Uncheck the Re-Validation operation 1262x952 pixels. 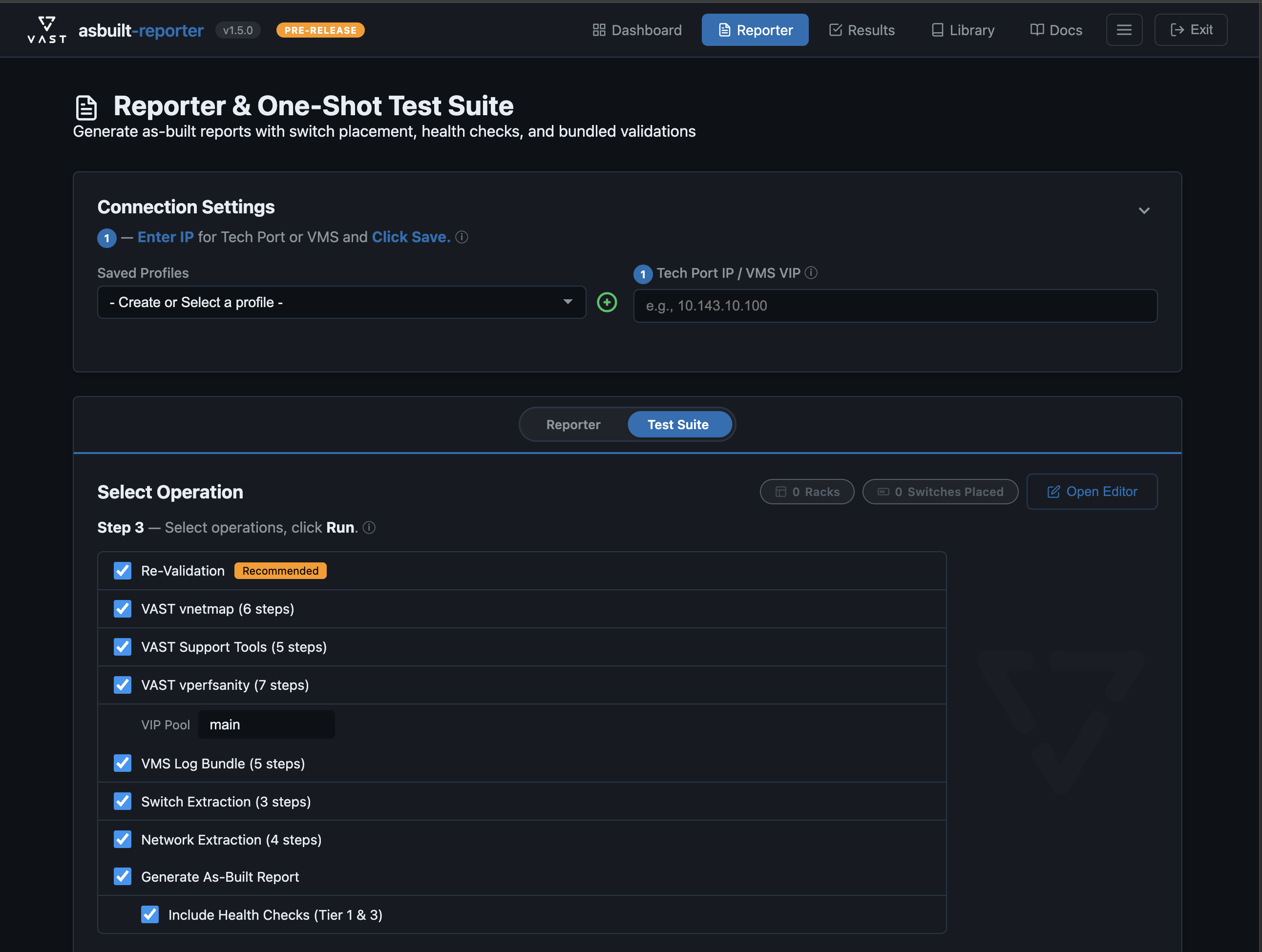122,570
